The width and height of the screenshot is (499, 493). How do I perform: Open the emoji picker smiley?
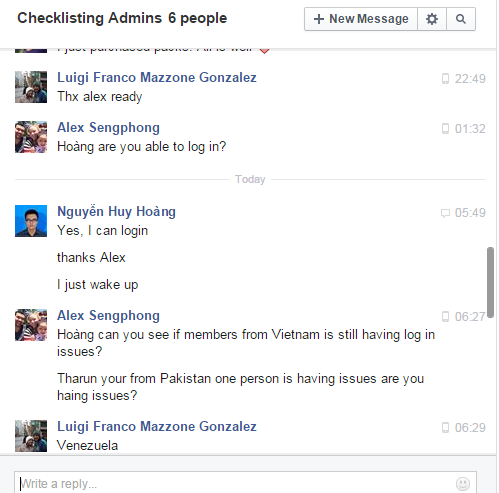coord(463,484)
